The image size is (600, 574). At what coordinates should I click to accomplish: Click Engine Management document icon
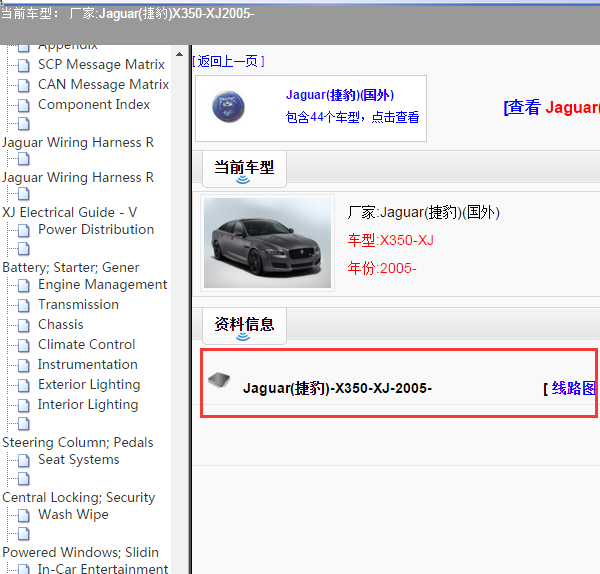[24, 285]
